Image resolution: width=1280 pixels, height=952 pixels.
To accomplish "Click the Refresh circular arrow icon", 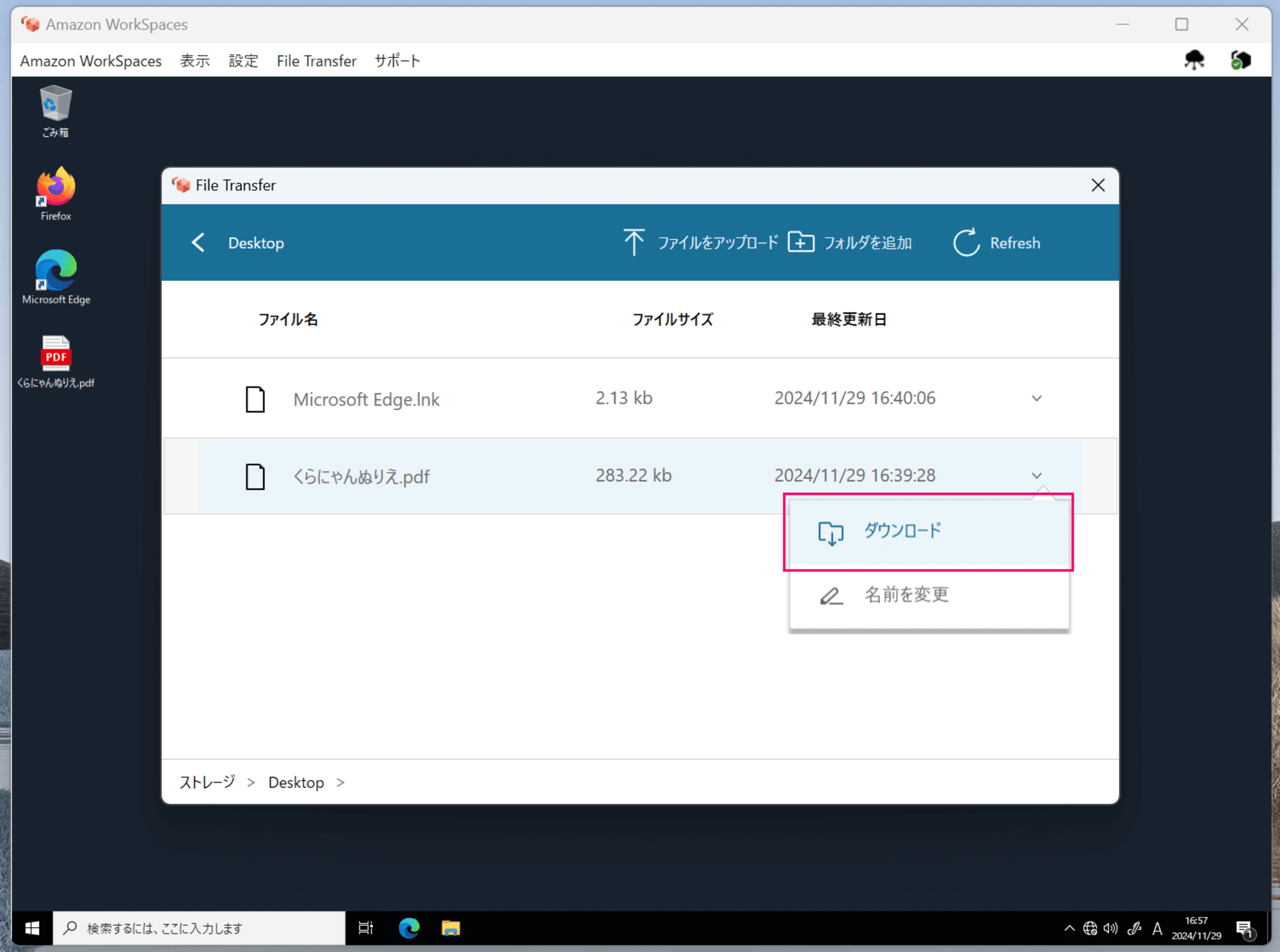I will pos(966,242).
